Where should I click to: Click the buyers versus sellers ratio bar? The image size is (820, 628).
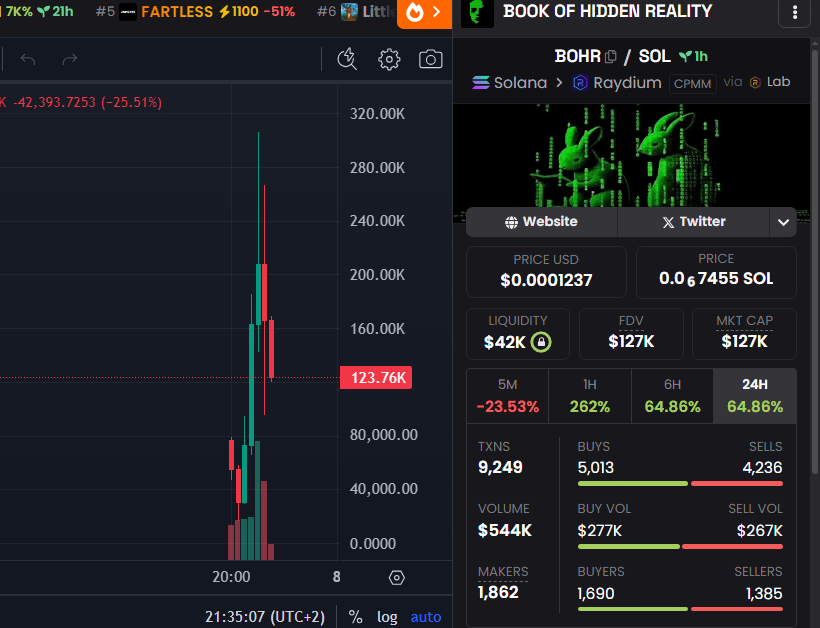(x=680, y=609)
